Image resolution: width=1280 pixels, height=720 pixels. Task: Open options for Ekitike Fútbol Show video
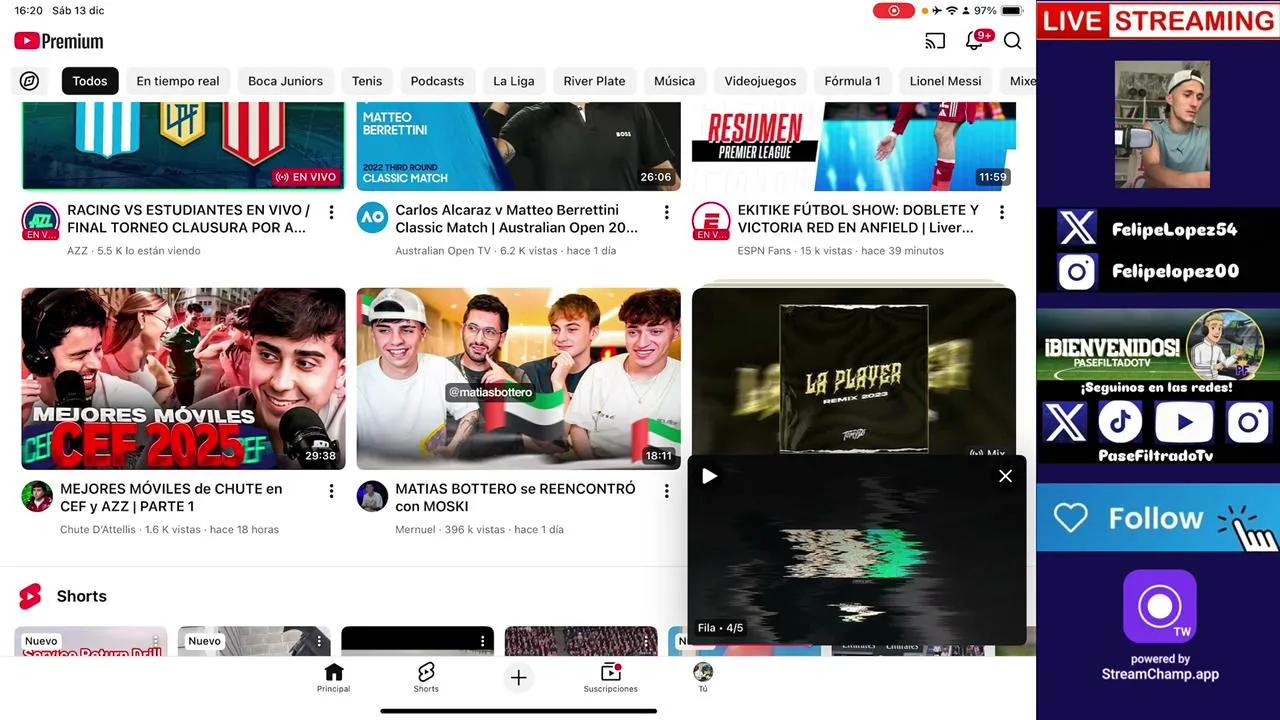coord(1001,213)
